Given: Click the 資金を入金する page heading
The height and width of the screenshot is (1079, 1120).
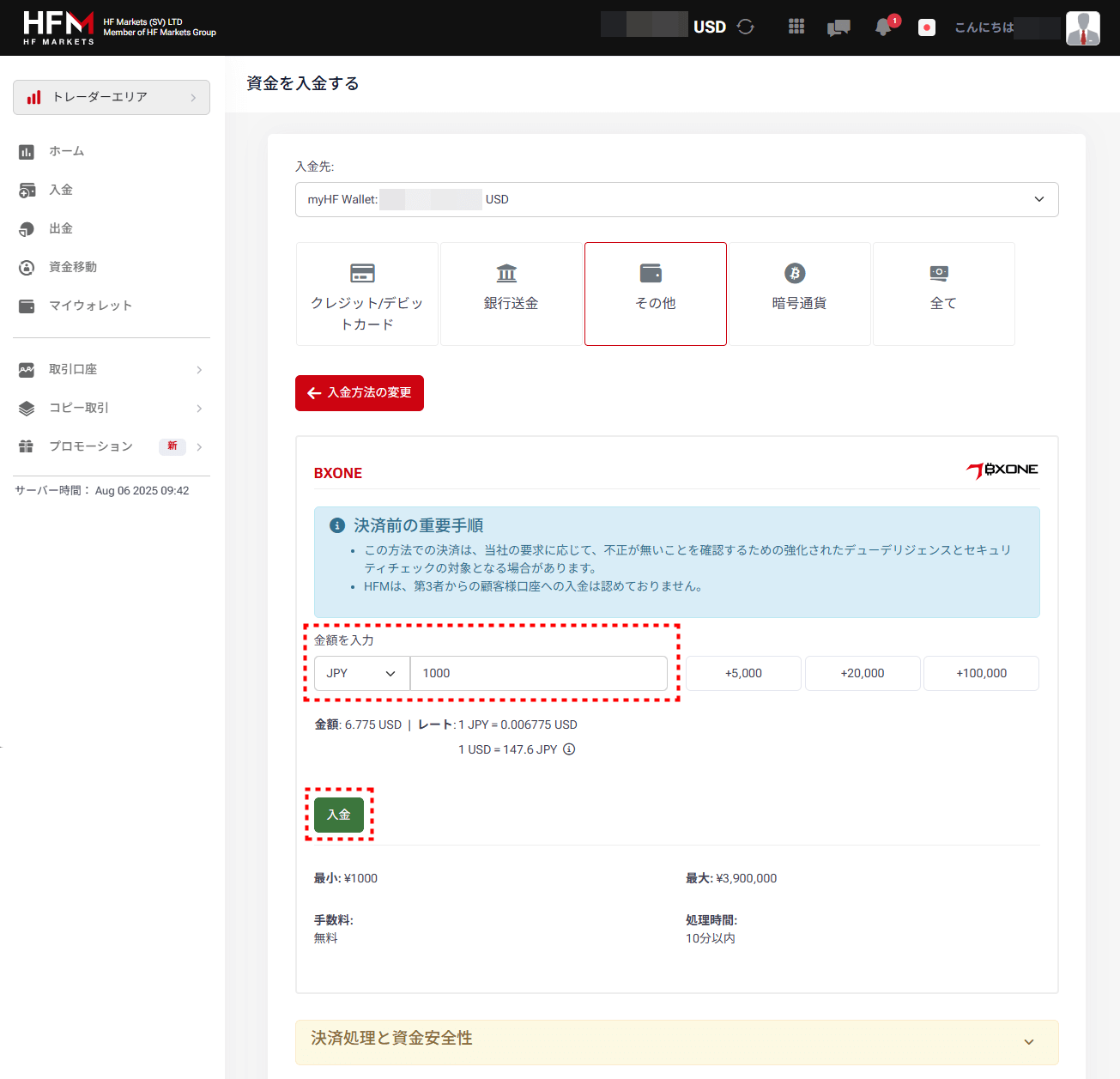Looking at the screenshot, I should [303, 83].
